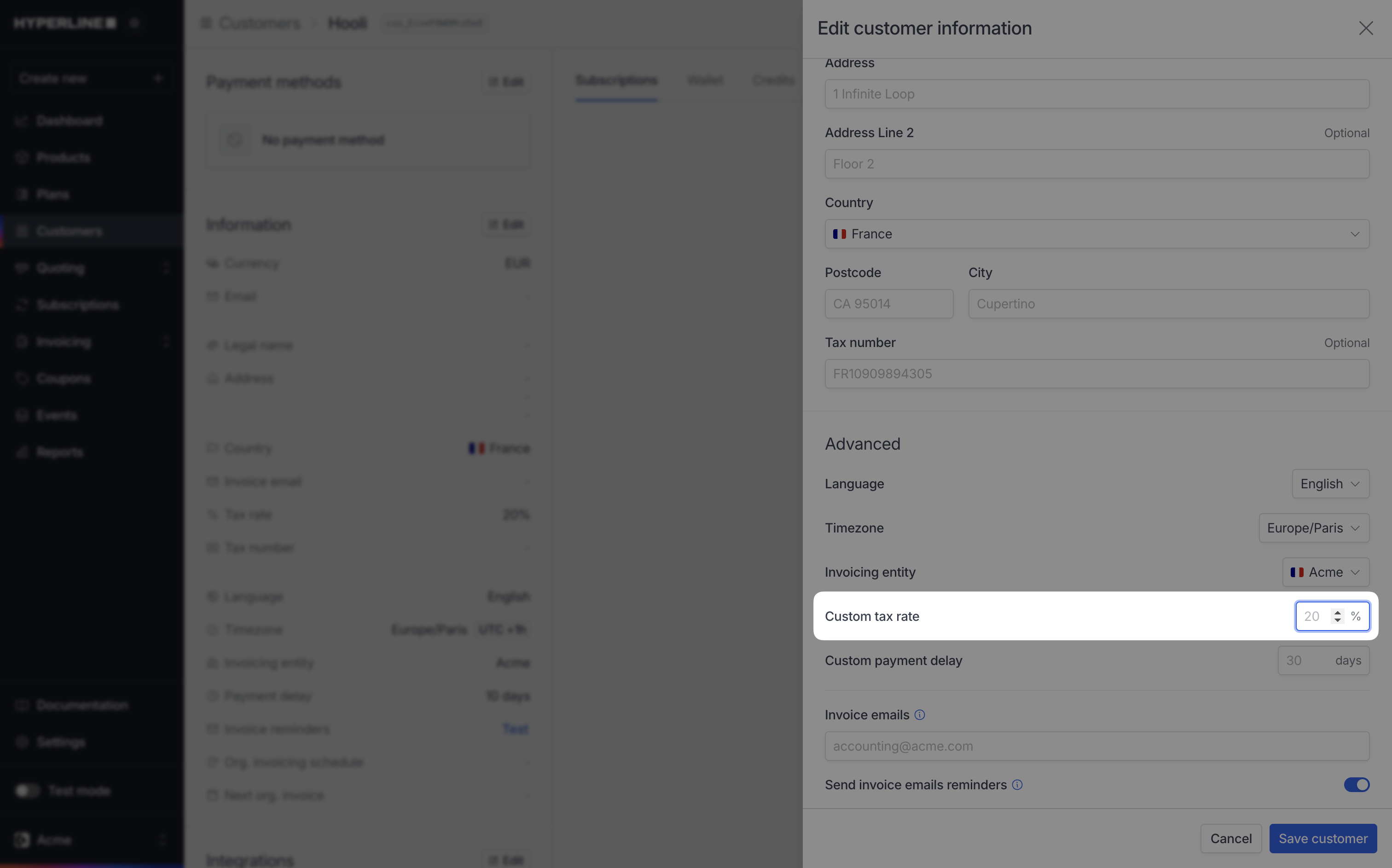The height and width of the screenshot is (868, 1392).
Task: Click the Custom payment delay days field
Action: coord(1323,660)
